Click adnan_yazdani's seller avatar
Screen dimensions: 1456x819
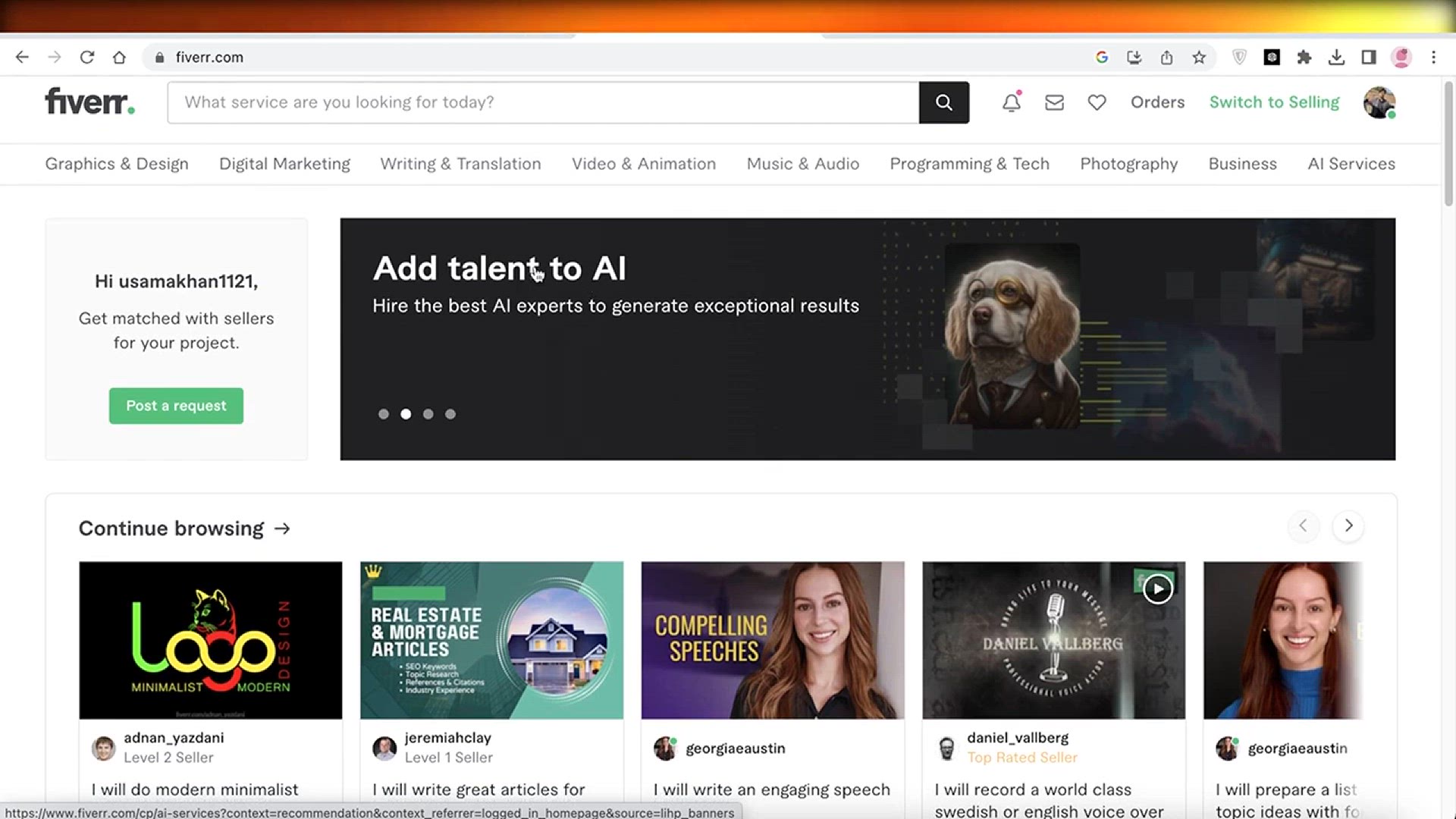point(103,748)
